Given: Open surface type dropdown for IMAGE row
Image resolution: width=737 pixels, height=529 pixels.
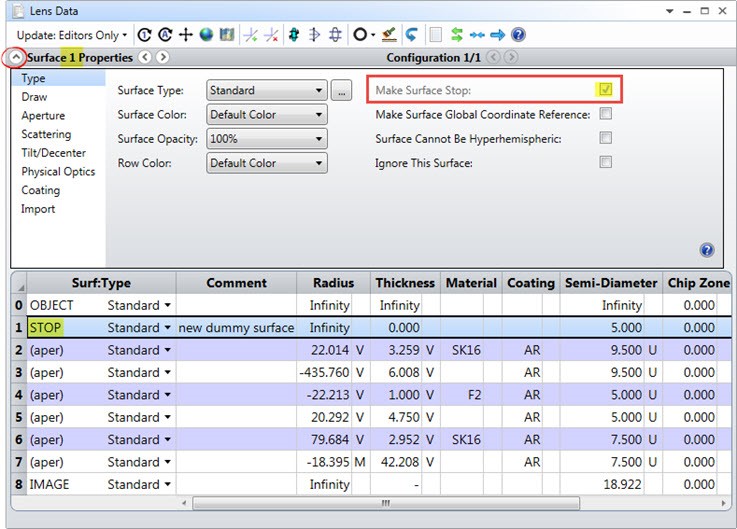Looking at the screenshot, I should 168,484.
